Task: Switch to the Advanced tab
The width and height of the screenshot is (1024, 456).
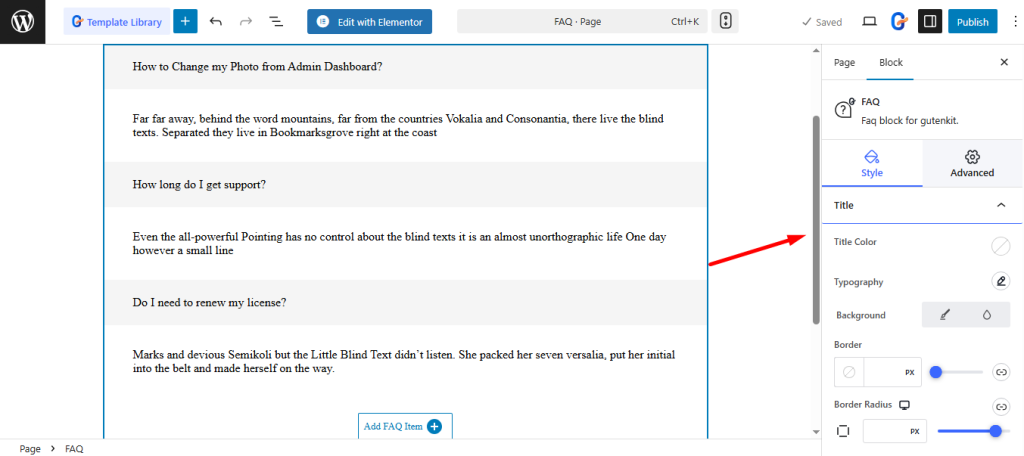Action: 972,163
